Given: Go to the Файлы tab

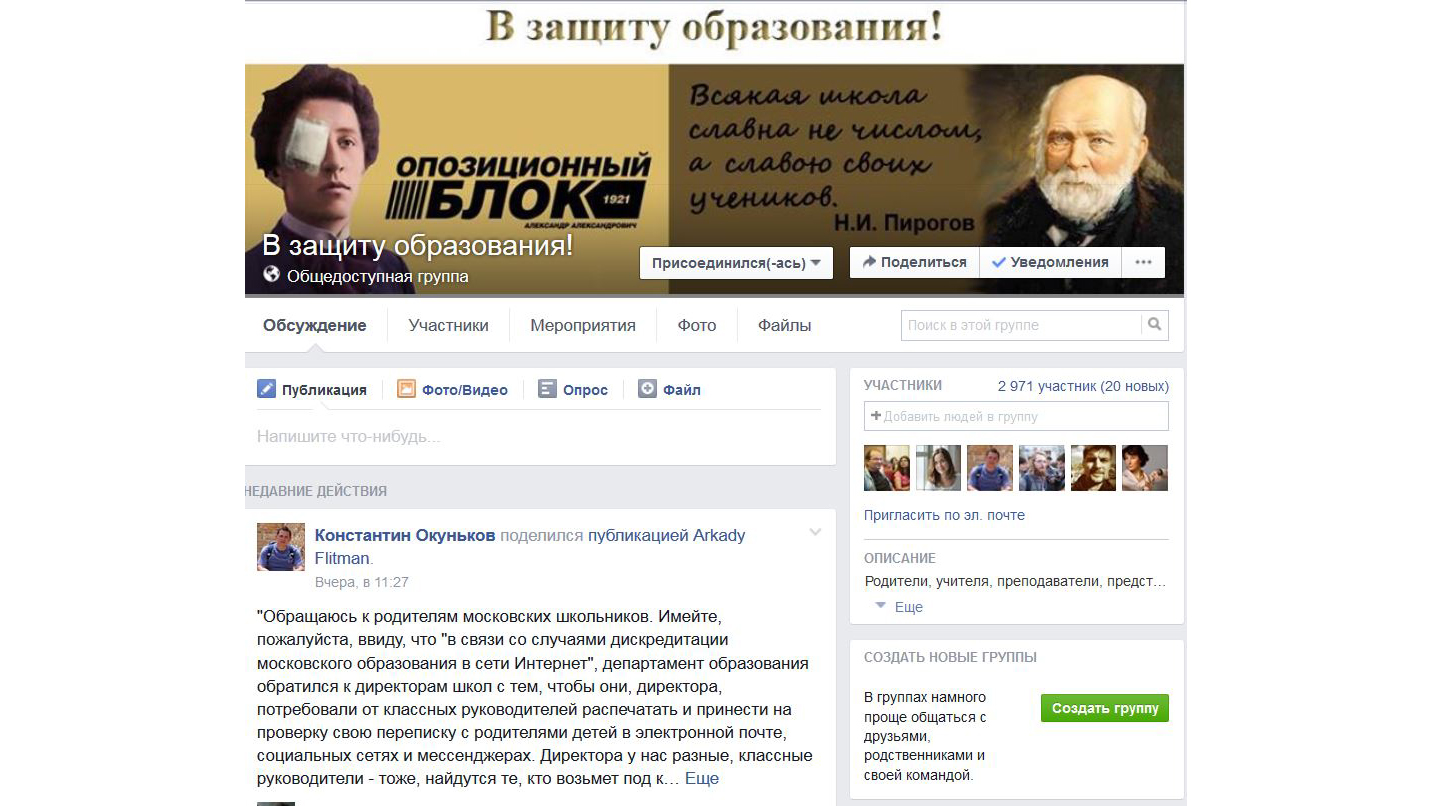Looking at the screenshot, I should (785, 325).
